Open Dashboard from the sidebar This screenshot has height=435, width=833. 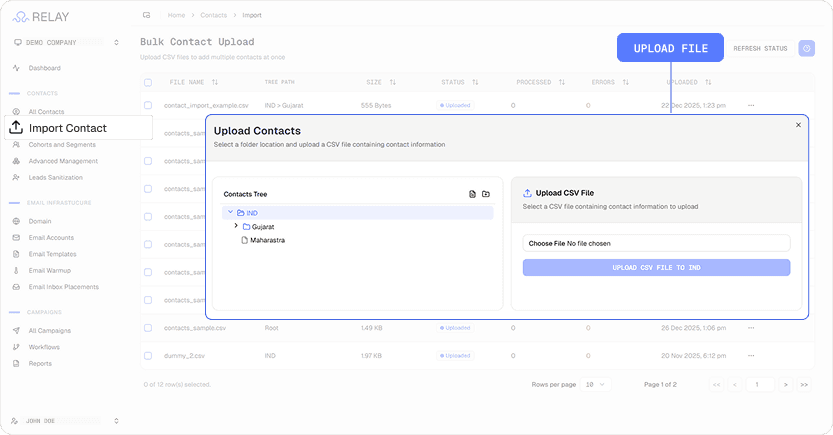pos(45,68)
